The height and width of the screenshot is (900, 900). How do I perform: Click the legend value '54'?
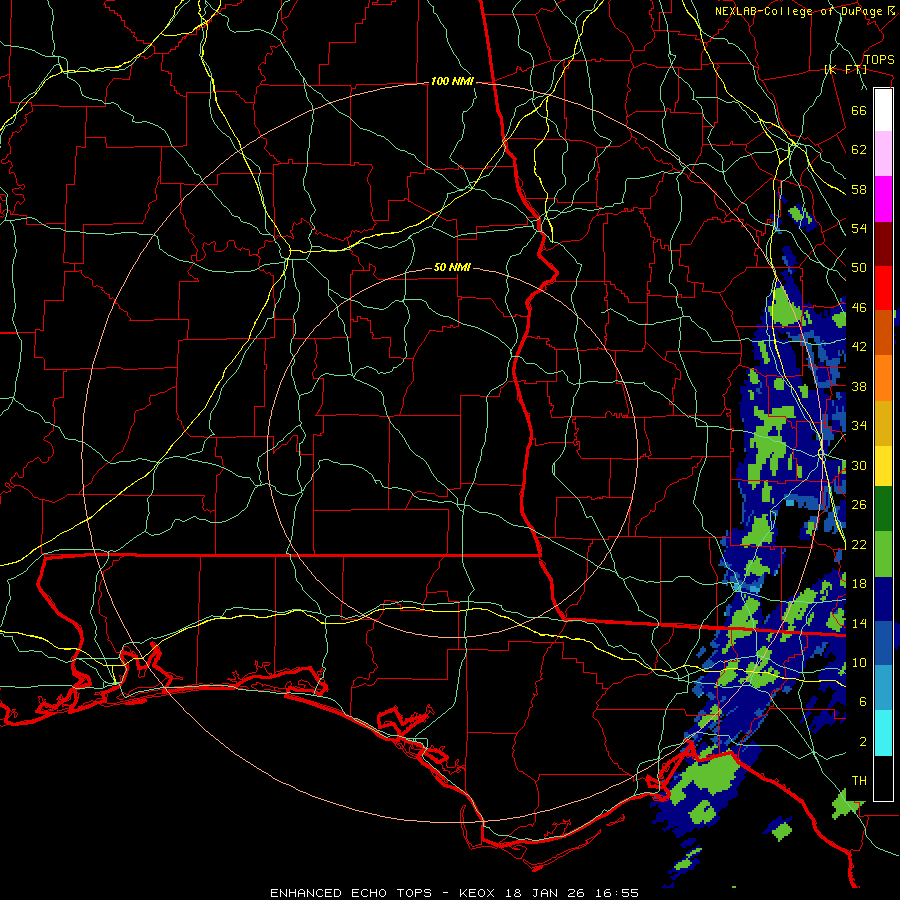[859, 228]
